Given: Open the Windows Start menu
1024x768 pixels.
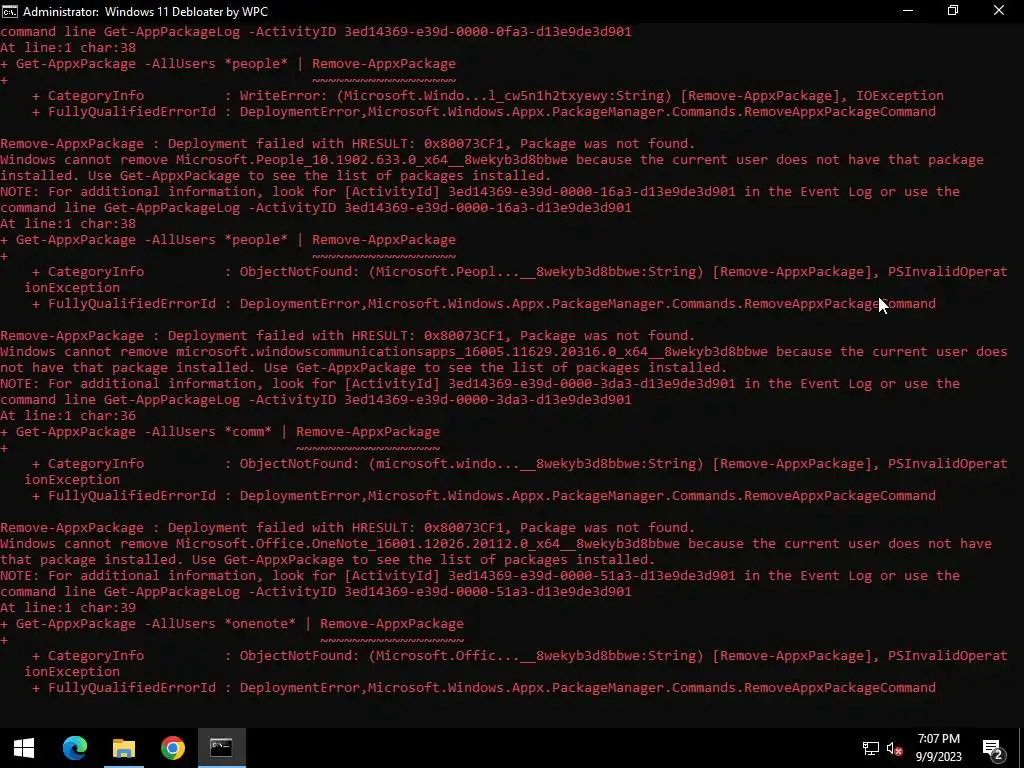Looking at the screenshot, I should click(24, 748).
